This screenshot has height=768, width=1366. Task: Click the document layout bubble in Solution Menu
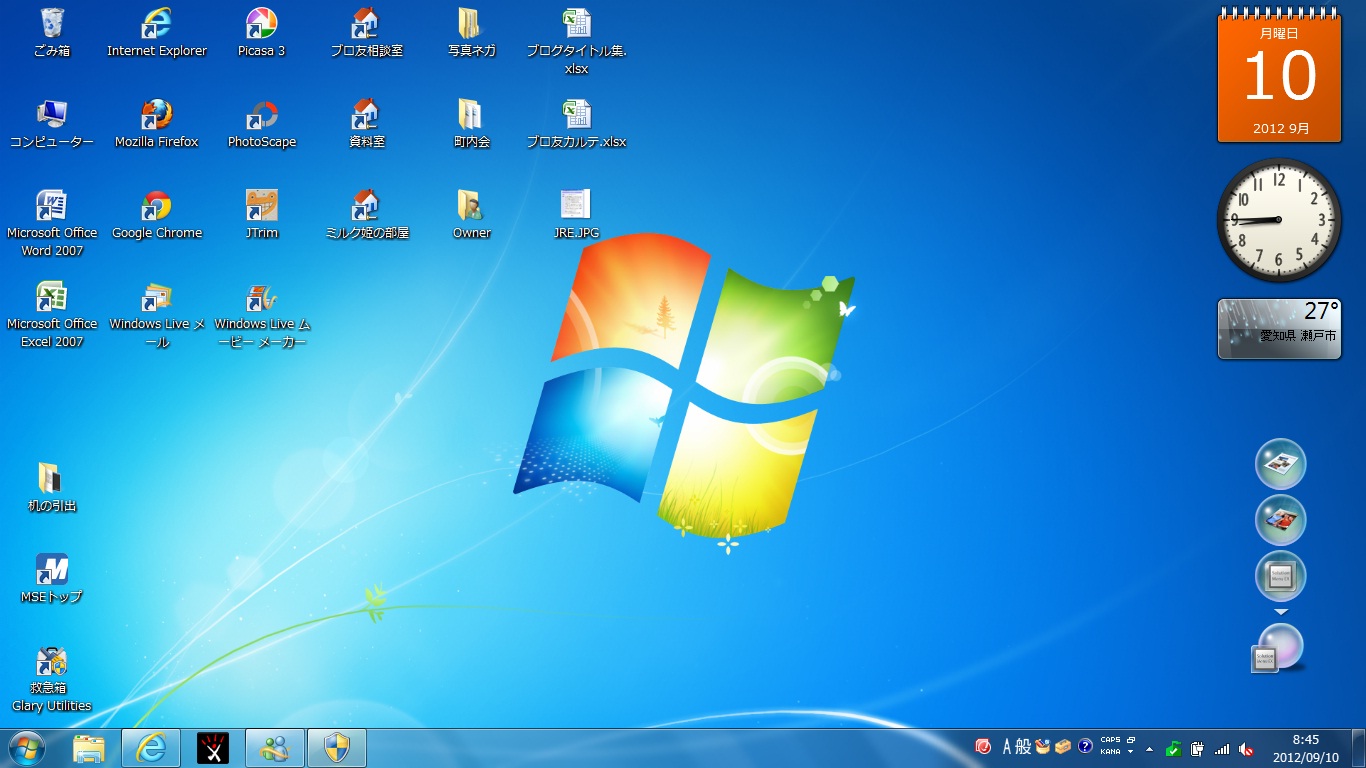pyautogui.click(x=1281, y=464)
